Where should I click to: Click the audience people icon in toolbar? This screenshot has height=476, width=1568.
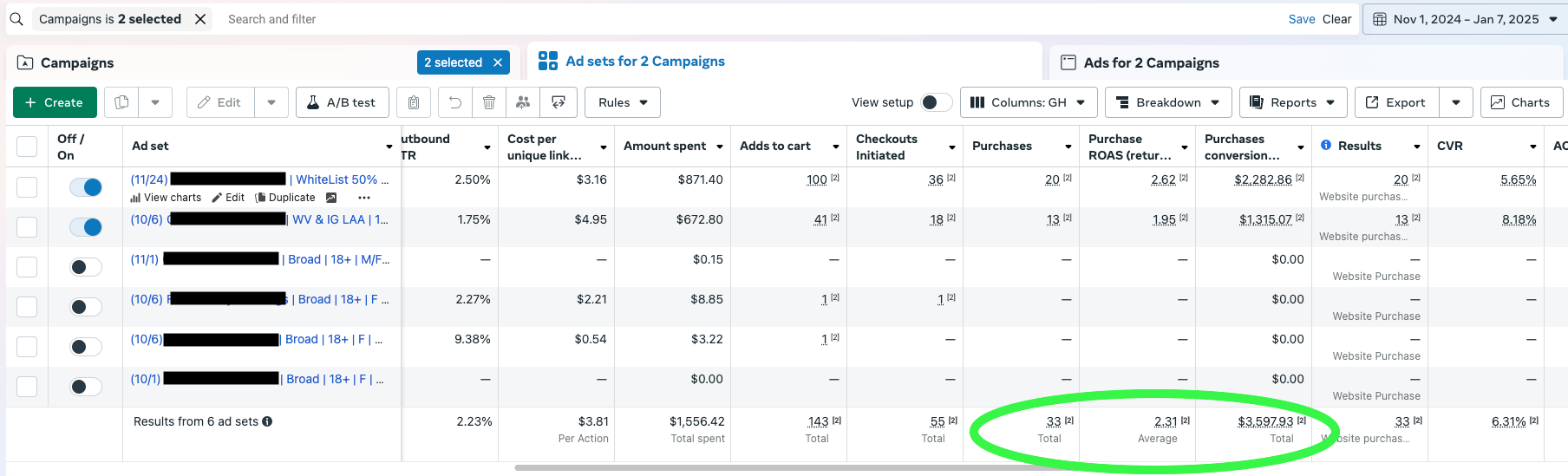523,102
